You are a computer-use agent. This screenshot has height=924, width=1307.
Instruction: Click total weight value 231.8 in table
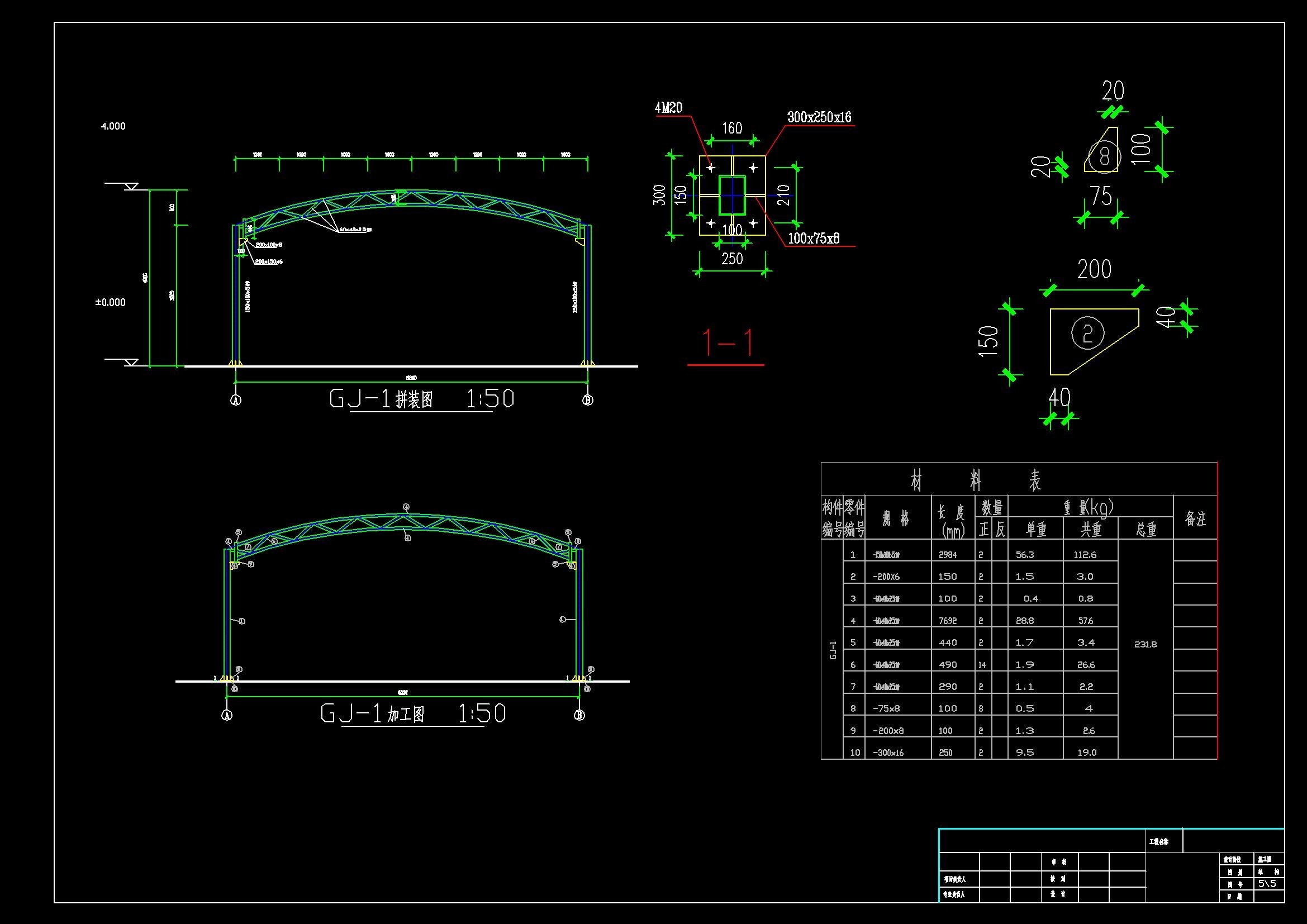coord(1146,645)
